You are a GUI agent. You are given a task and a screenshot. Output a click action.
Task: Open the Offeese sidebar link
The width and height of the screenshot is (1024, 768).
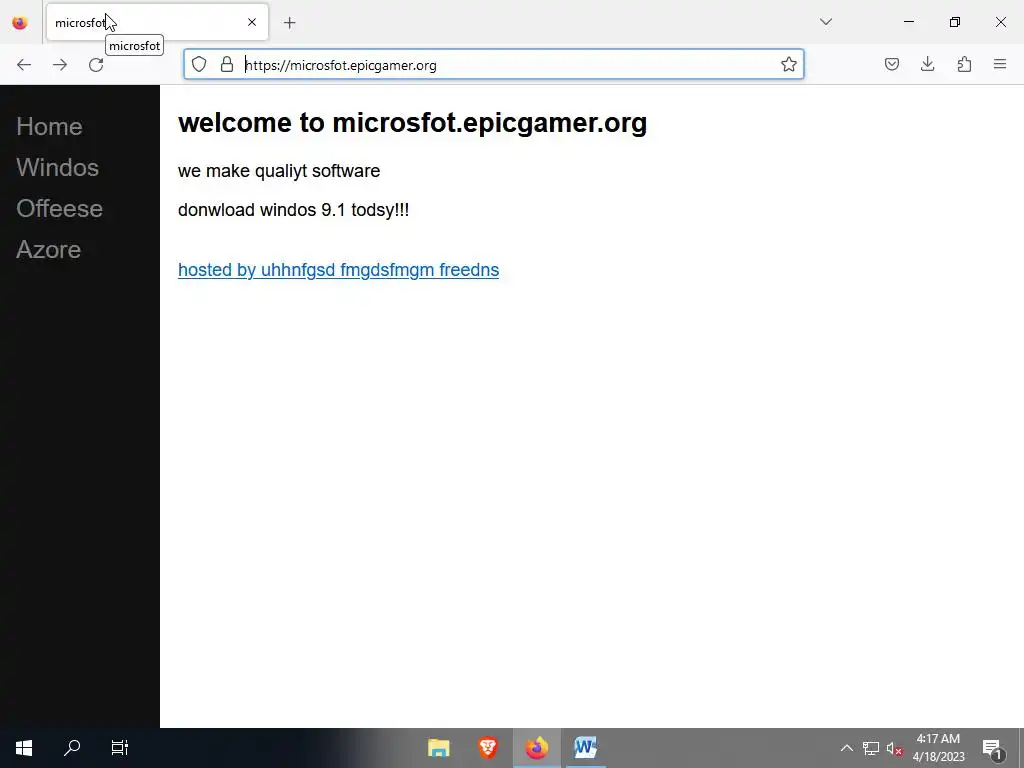(59, 208)
